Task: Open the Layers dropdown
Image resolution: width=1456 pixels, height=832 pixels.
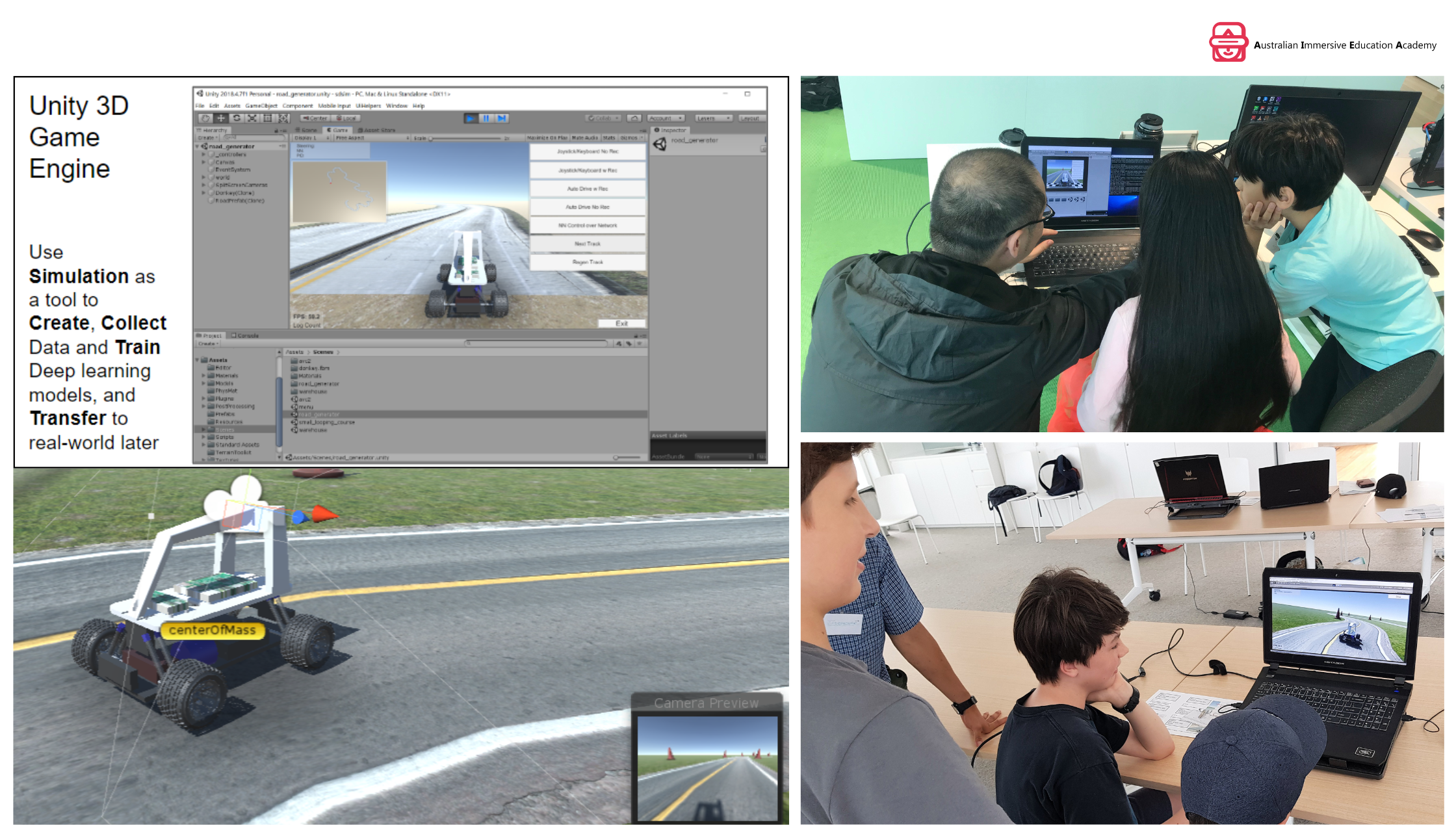Action: 714,118
